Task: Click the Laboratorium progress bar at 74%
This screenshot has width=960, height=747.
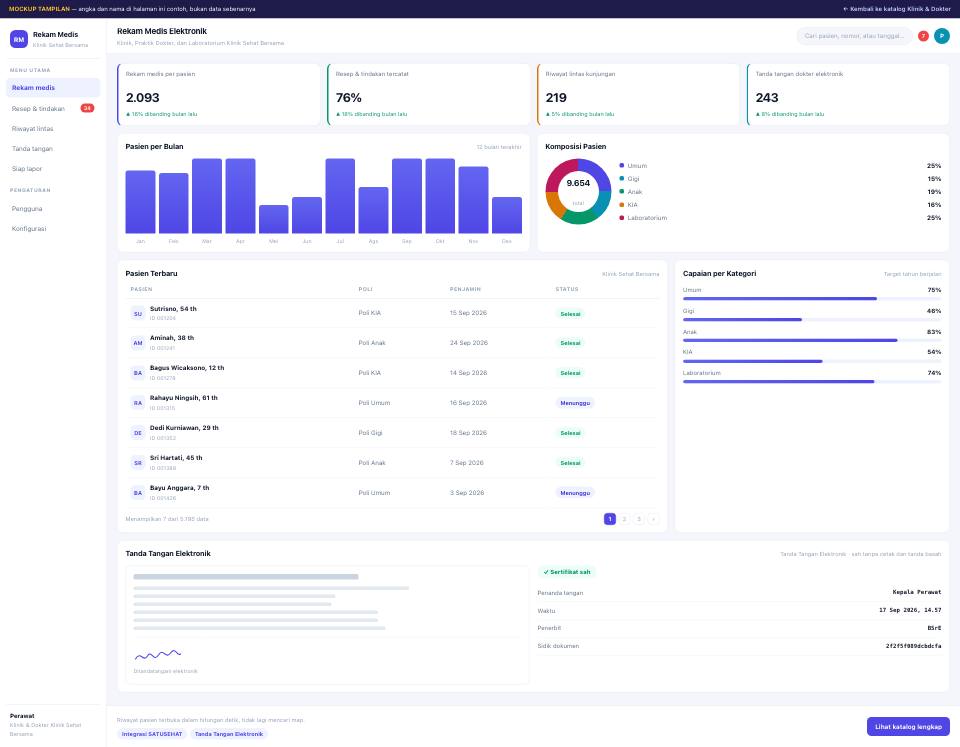Action: [812, 381]
